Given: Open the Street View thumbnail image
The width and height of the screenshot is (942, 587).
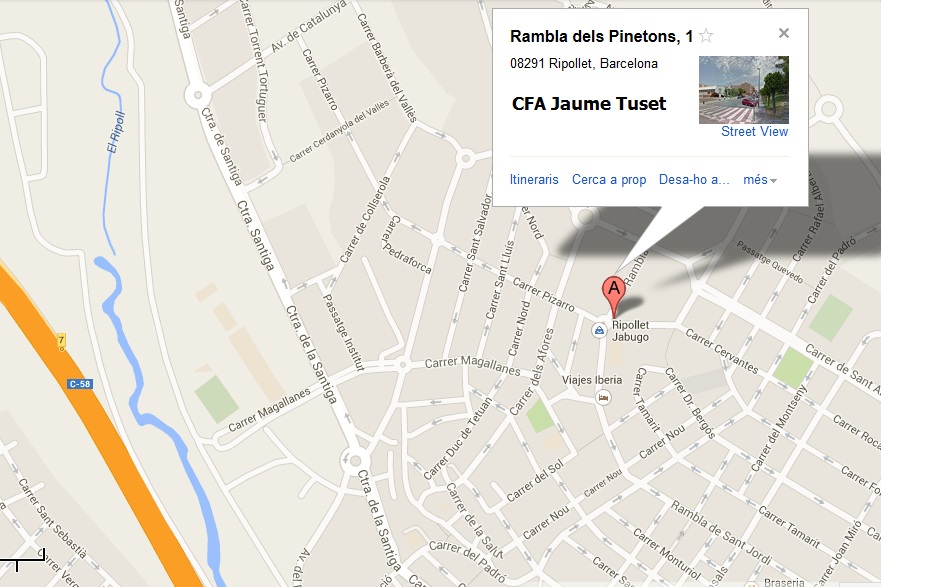Looking at the screenshot, I should click(x=744, y=90).
